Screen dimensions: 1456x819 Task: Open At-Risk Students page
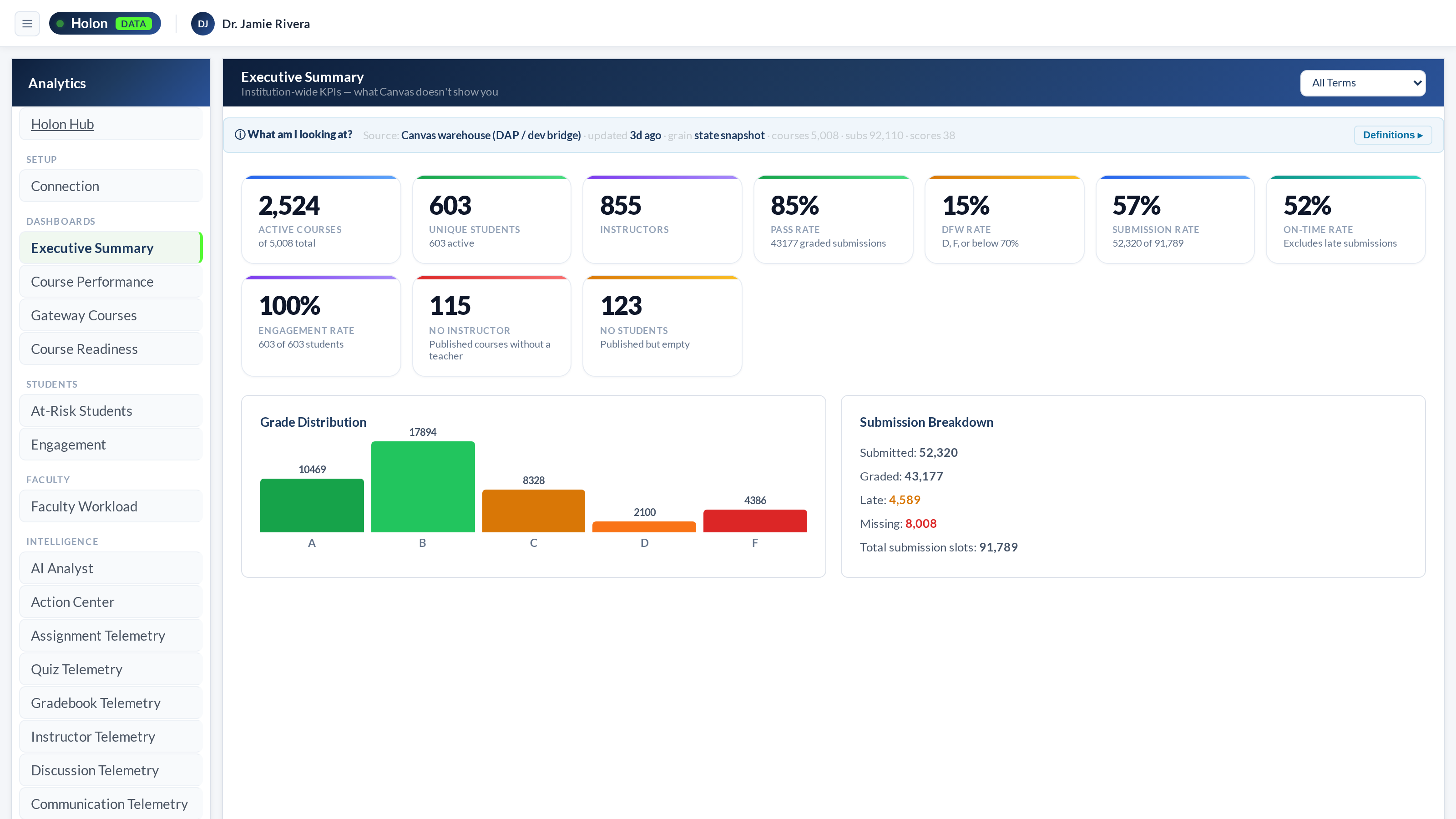[111, 411]
